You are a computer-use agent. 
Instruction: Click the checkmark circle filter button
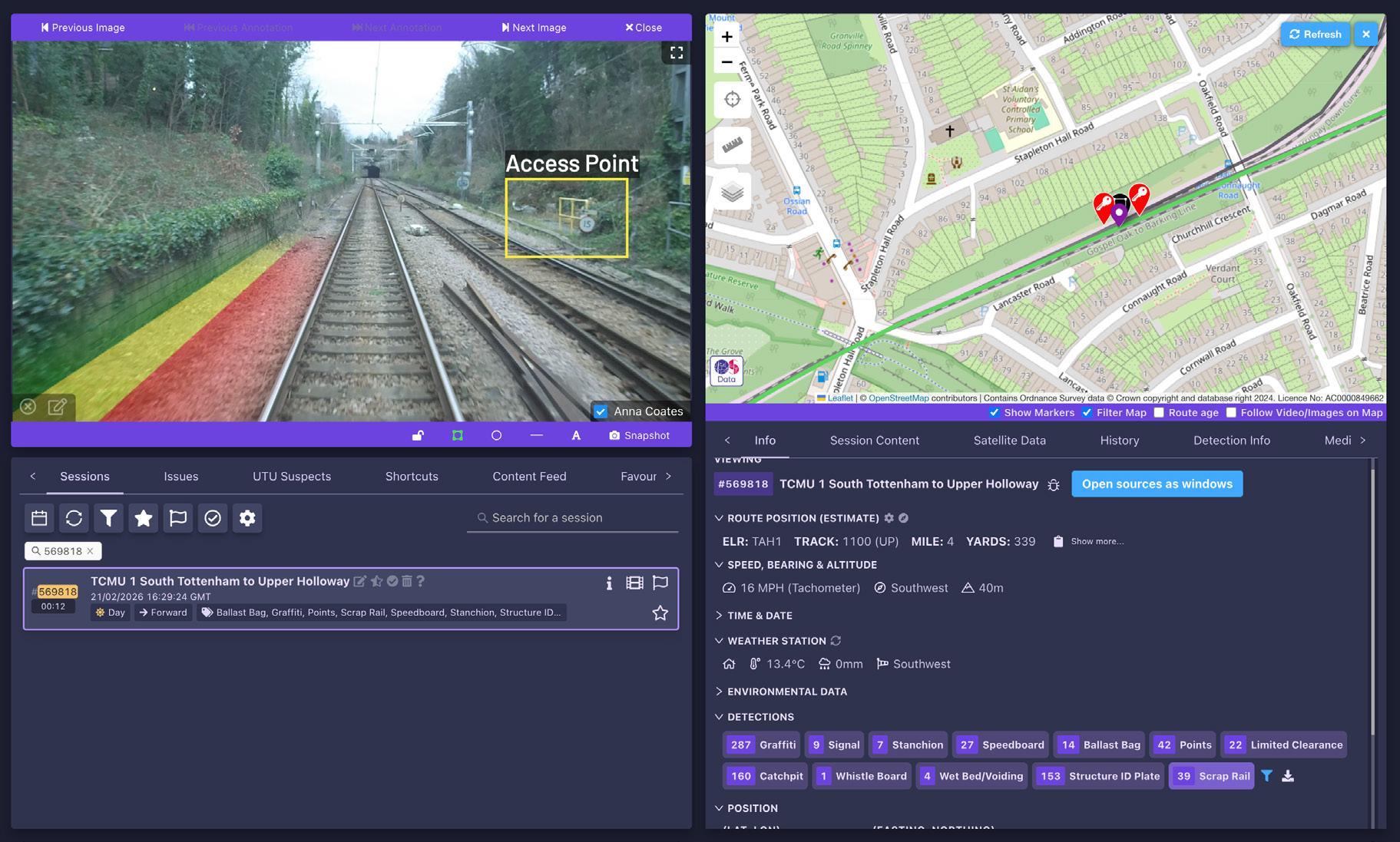pyautogui.click(x=213, y=518)
